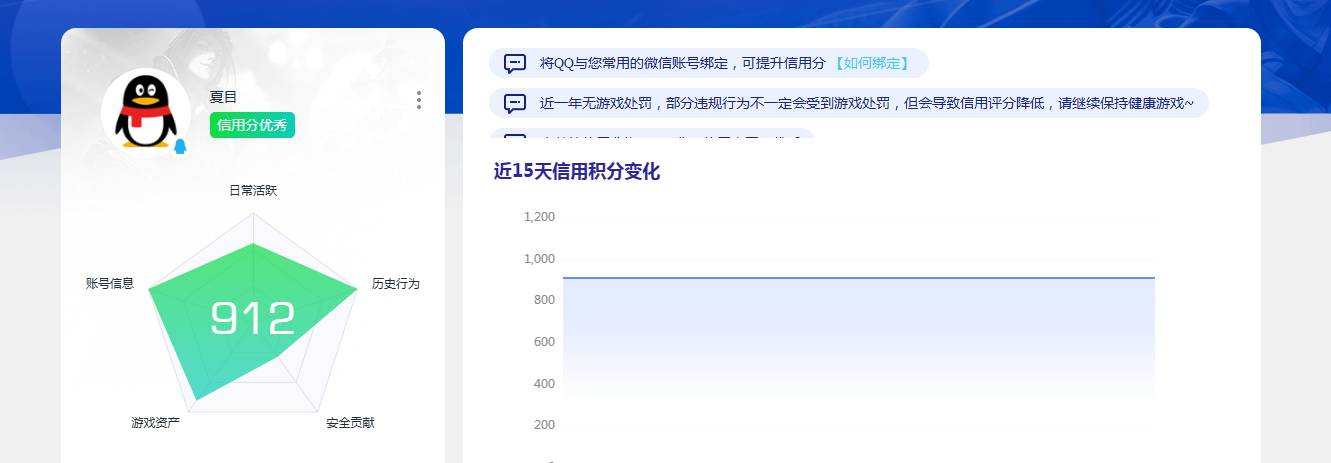Click the 800 axis value on the chart
The width and height of the screenshot is (1331, 463).
click(544, 300)
